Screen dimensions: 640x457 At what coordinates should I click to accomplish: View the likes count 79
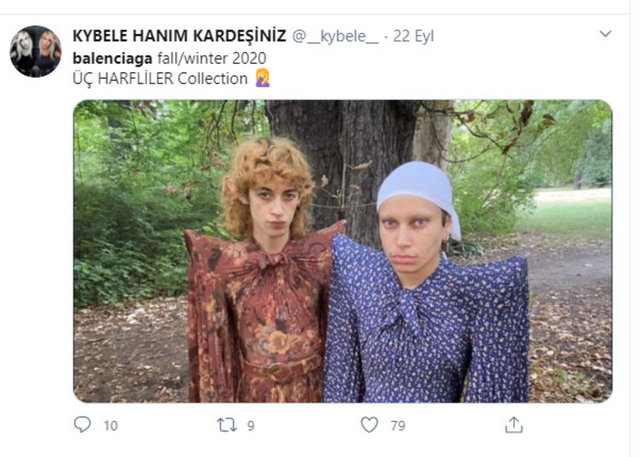398,426
